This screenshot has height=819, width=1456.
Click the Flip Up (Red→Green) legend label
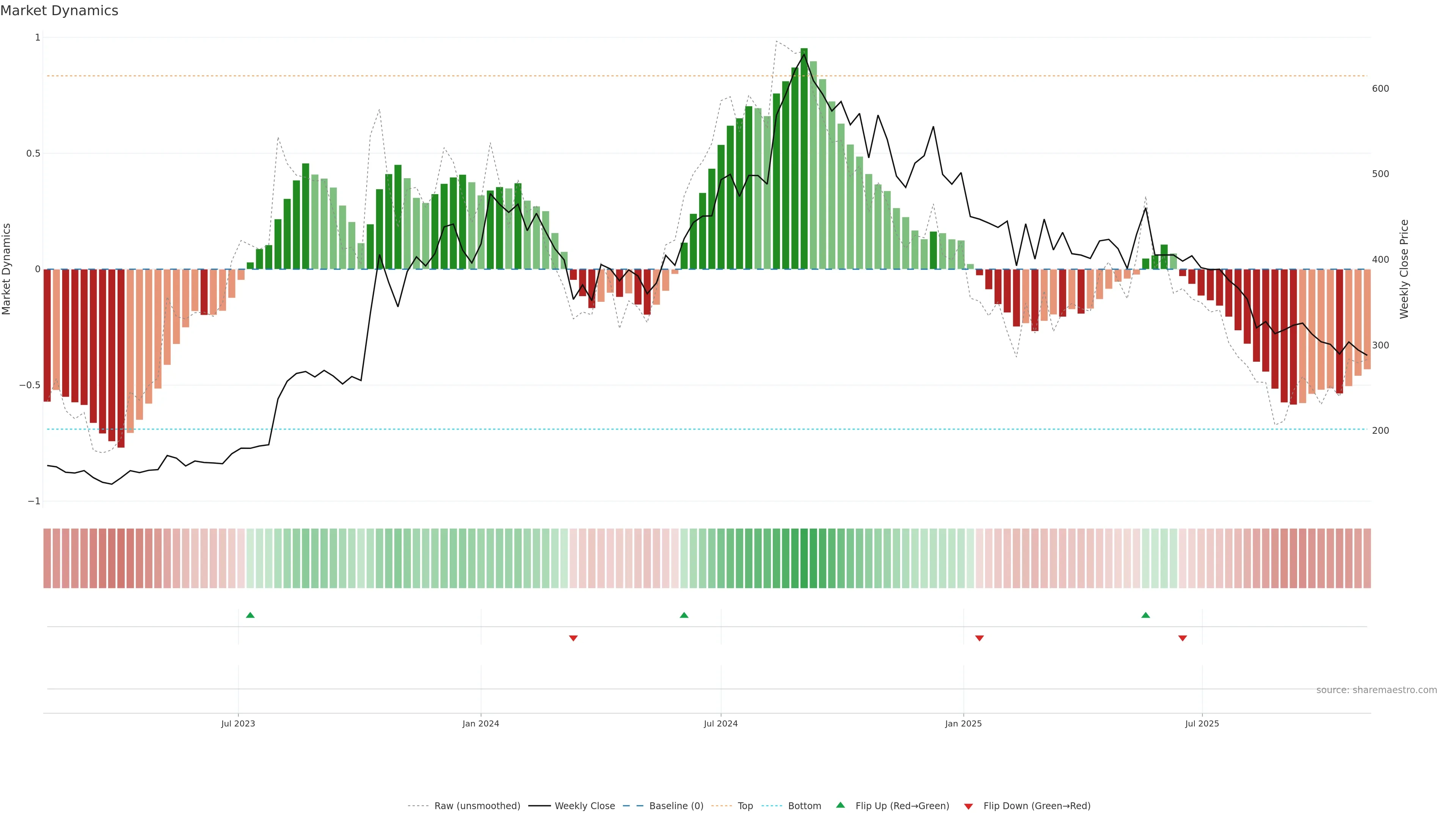[x=902, y=806]
